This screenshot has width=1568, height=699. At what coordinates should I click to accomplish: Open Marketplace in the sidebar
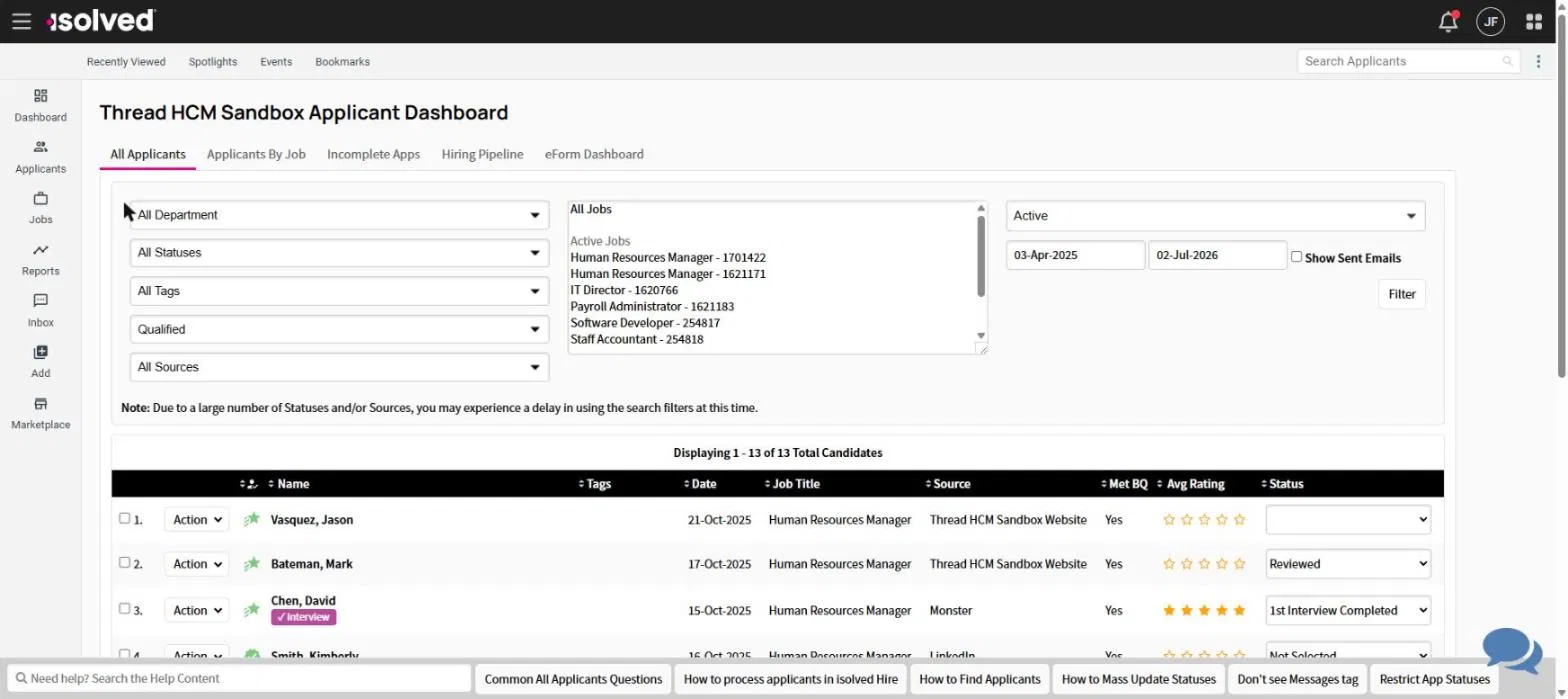41,413
